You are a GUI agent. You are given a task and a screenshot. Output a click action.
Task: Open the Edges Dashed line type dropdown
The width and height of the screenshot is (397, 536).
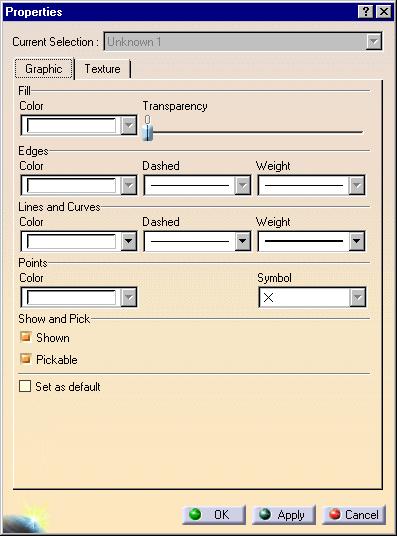(x=243, y=186)
